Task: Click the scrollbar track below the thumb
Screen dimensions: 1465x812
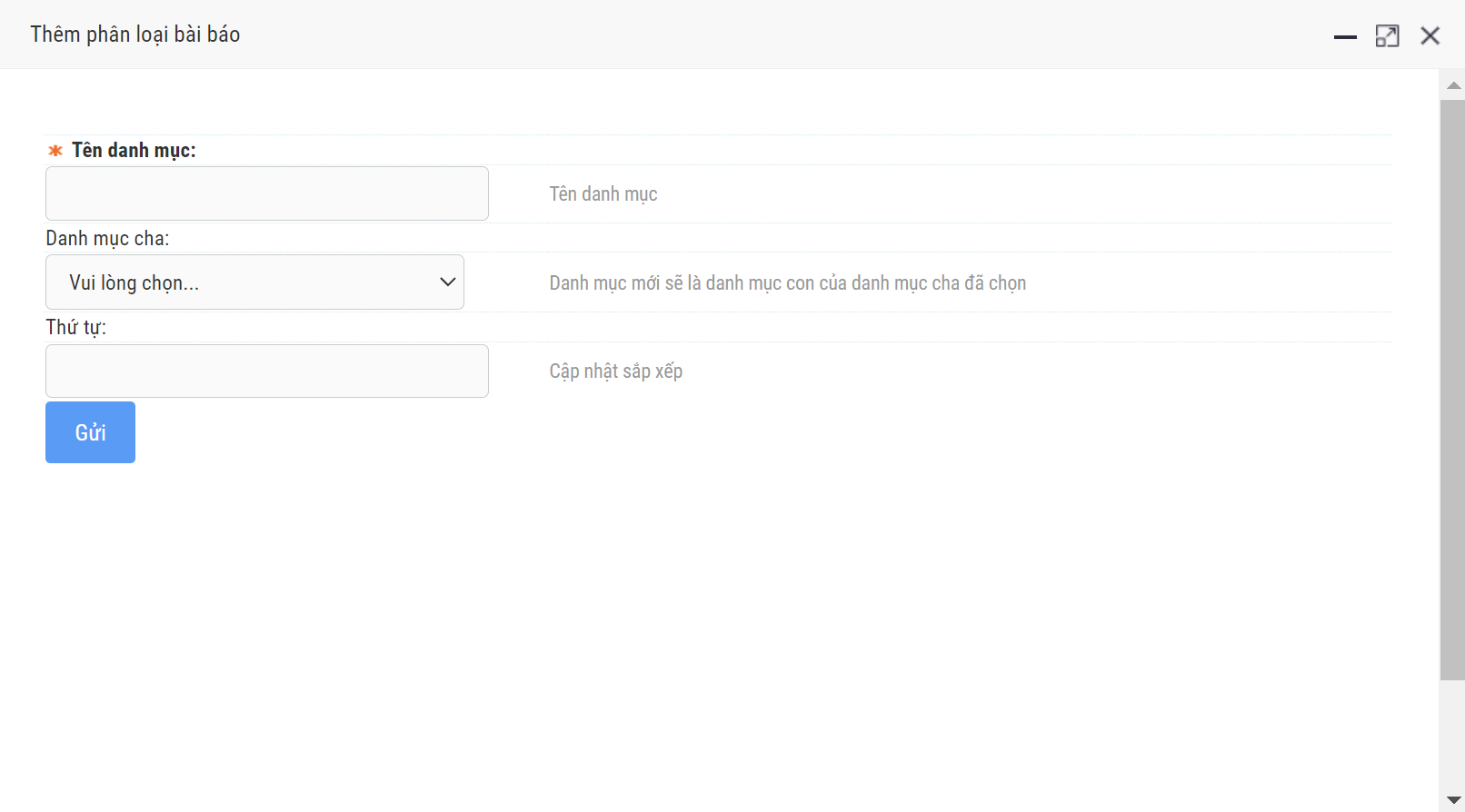Action: (1452, 736)
